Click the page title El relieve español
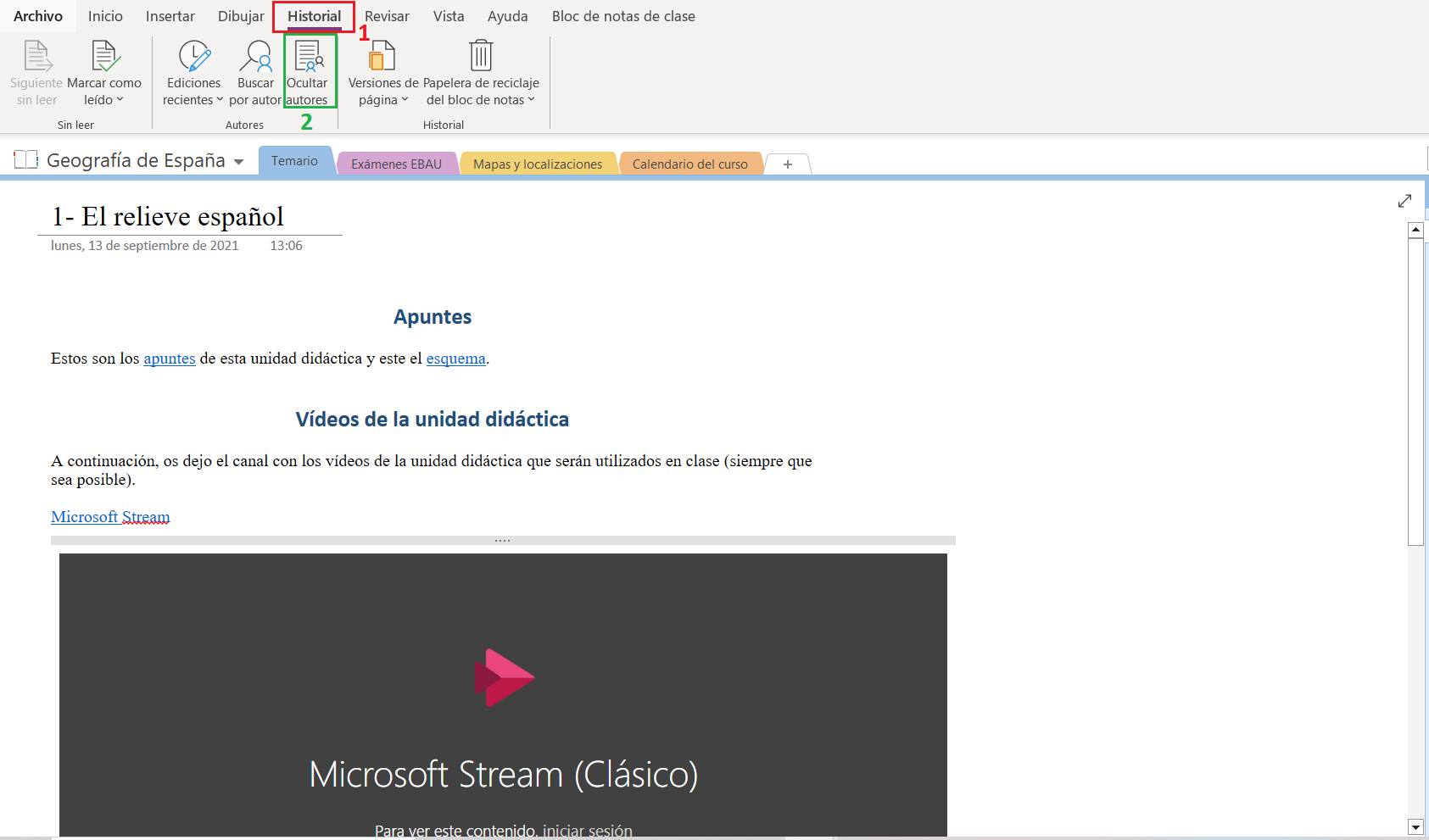 pyautogui.click(x=168, y=217)
